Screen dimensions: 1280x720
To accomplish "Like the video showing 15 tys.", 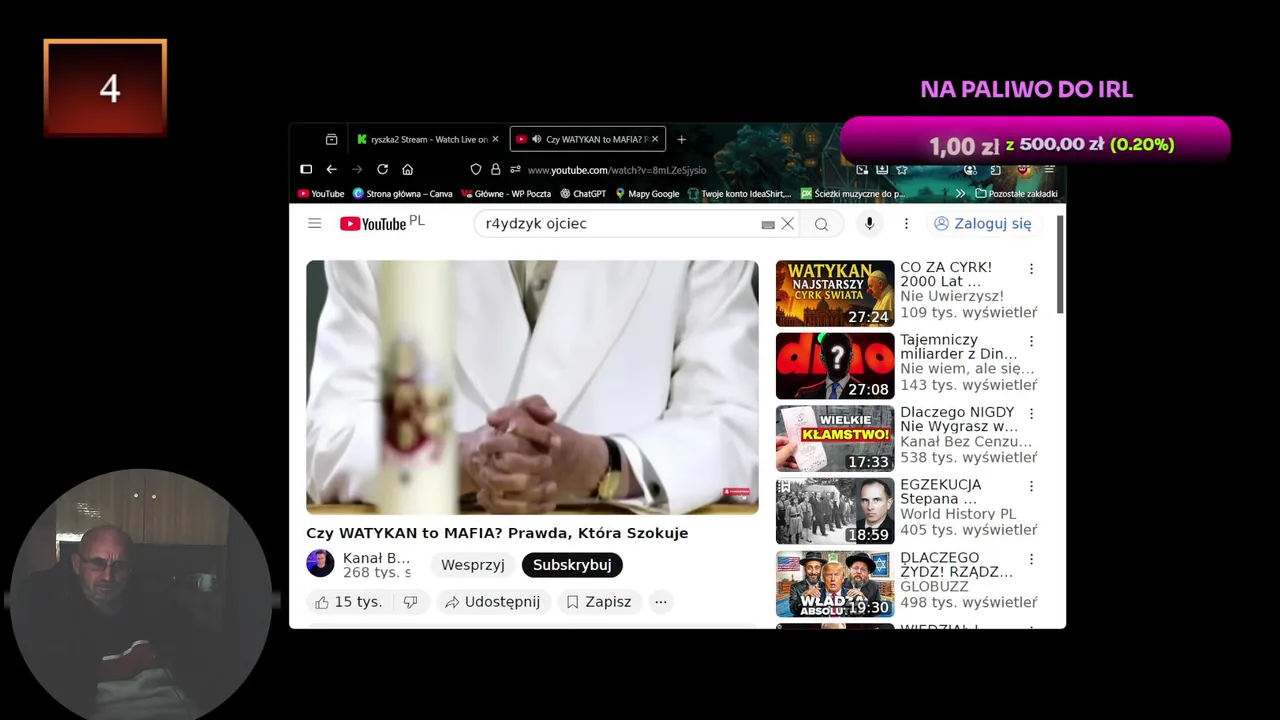I will pyautogui.click(x=348, y=601).
